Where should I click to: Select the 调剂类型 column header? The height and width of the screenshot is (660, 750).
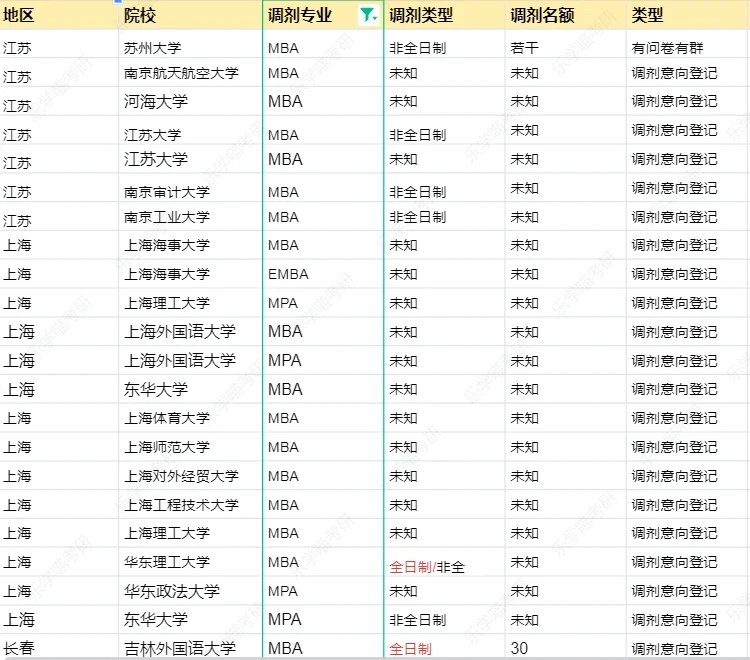click(421, 15)
